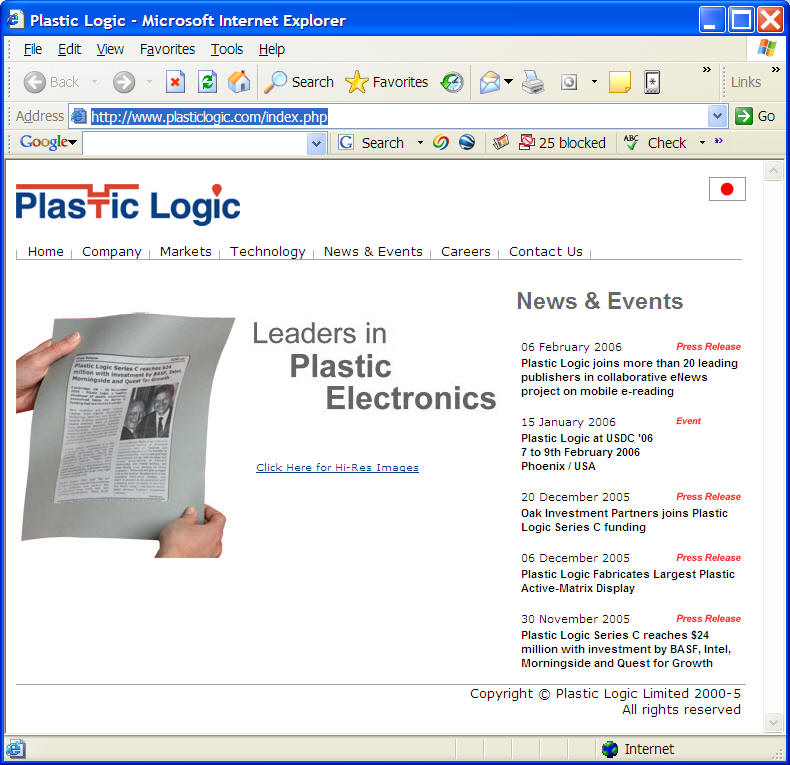This screenshot has height=765, width=790.
Task: Click the scrollbar down arrow
Action: [773, 723]
